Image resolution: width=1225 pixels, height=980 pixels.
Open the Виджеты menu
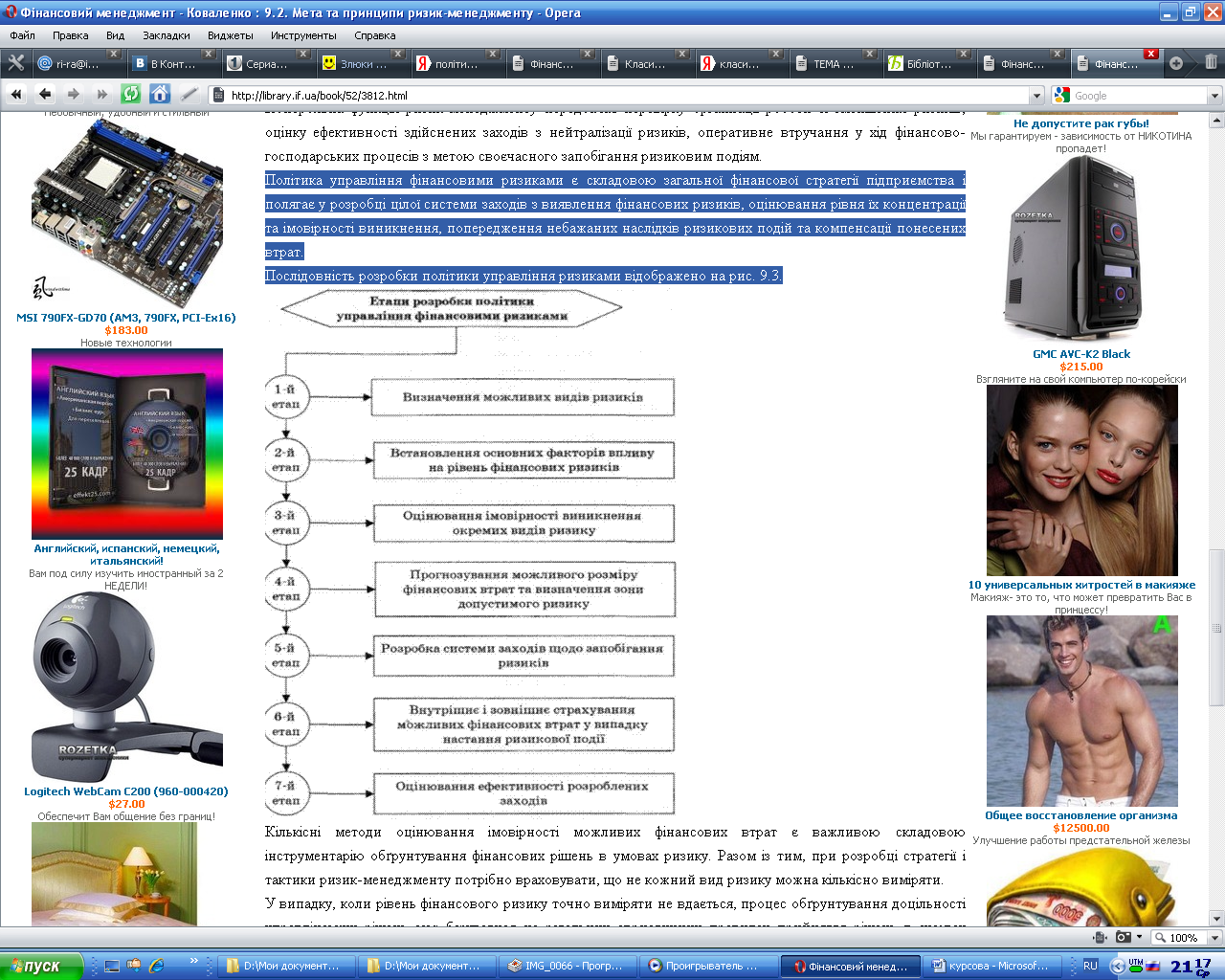tap(231, 35)
